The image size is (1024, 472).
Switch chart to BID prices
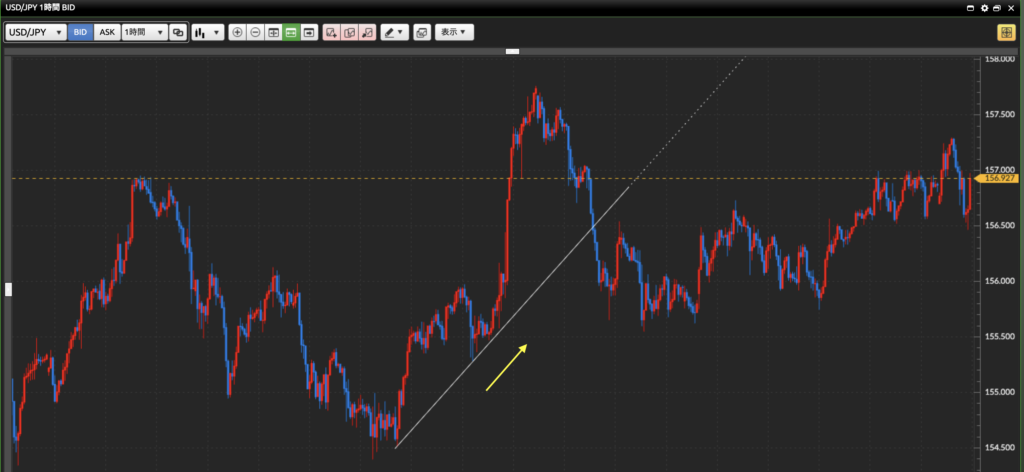(x=80, y=32)
